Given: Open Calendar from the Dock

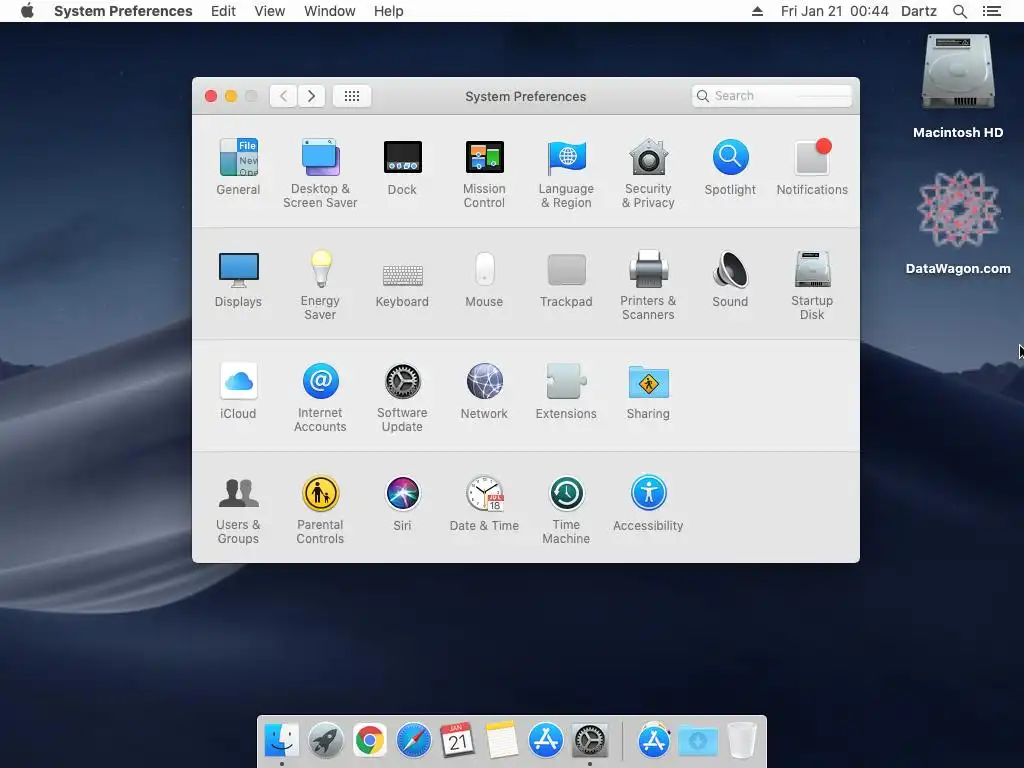Looking at the screenshot, I should pyautogui.click(x=457, y=741).
